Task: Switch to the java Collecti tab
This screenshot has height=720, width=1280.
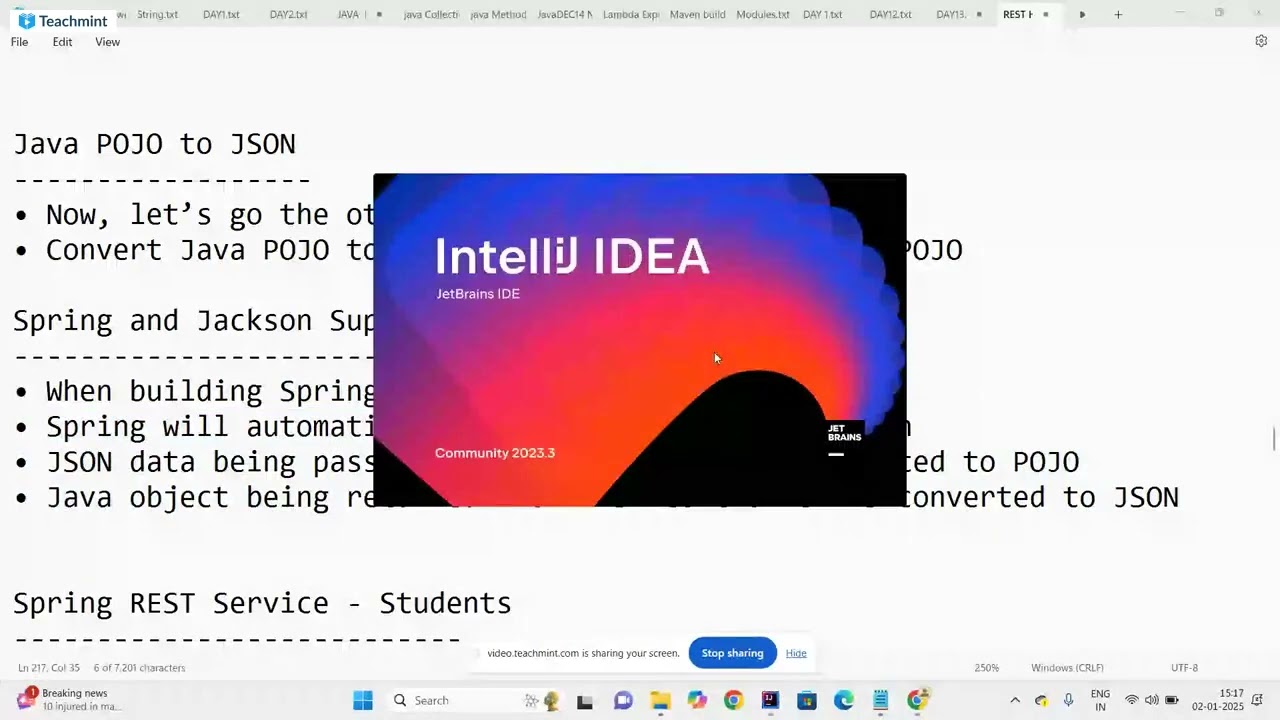Action: [430, 14]
